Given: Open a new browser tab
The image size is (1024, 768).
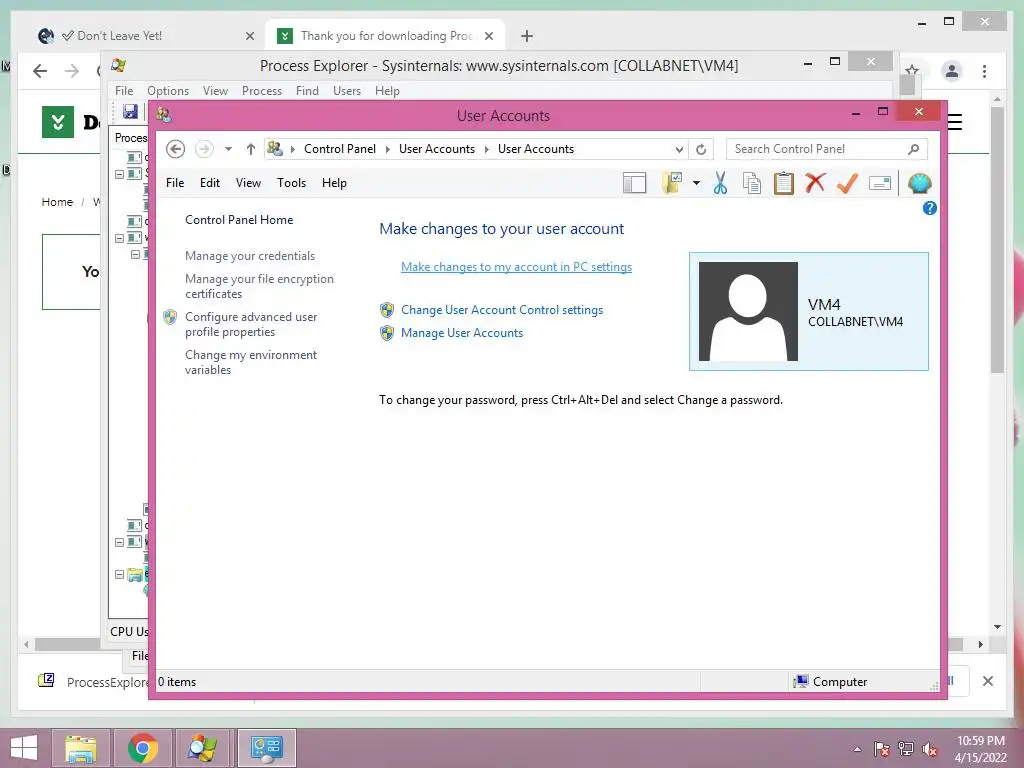Looking at the screenshot, I should [527, 37].
